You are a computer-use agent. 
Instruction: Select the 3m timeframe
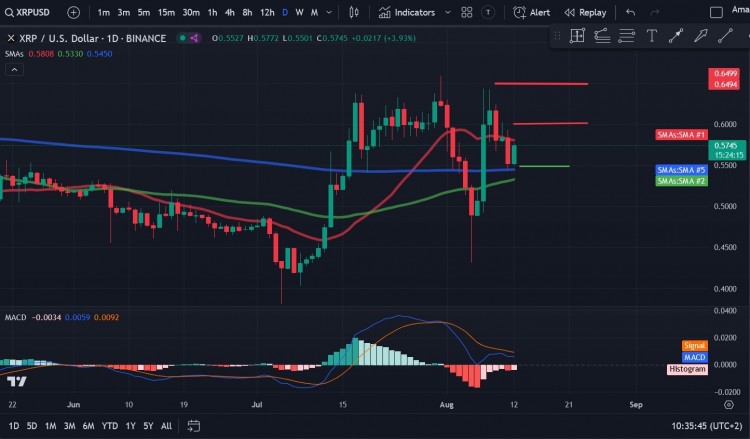[123, 12]
